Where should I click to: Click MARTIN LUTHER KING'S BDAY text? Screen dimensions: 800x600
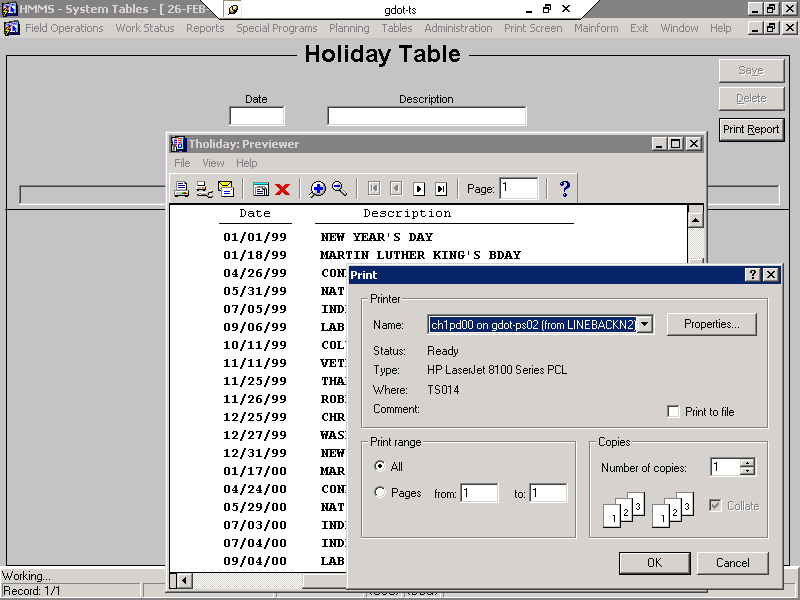pyautogui.click(x=420, y=255)
